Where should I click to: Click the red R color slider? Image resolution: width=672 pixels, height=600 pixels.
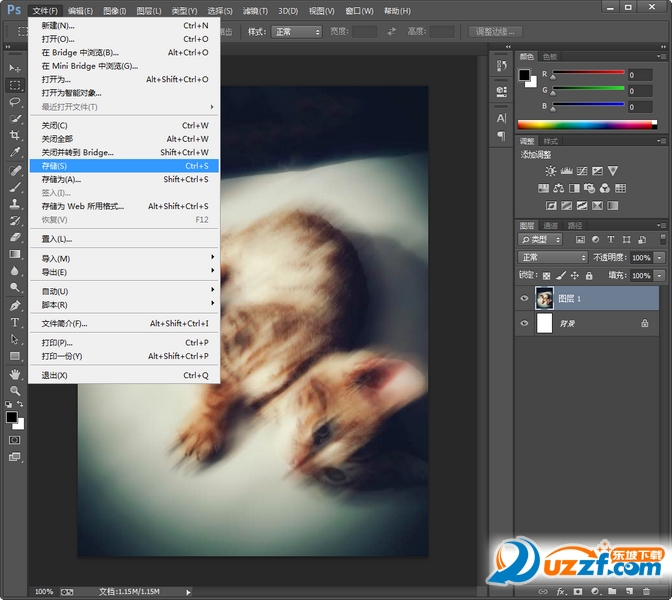click(586, 75)
